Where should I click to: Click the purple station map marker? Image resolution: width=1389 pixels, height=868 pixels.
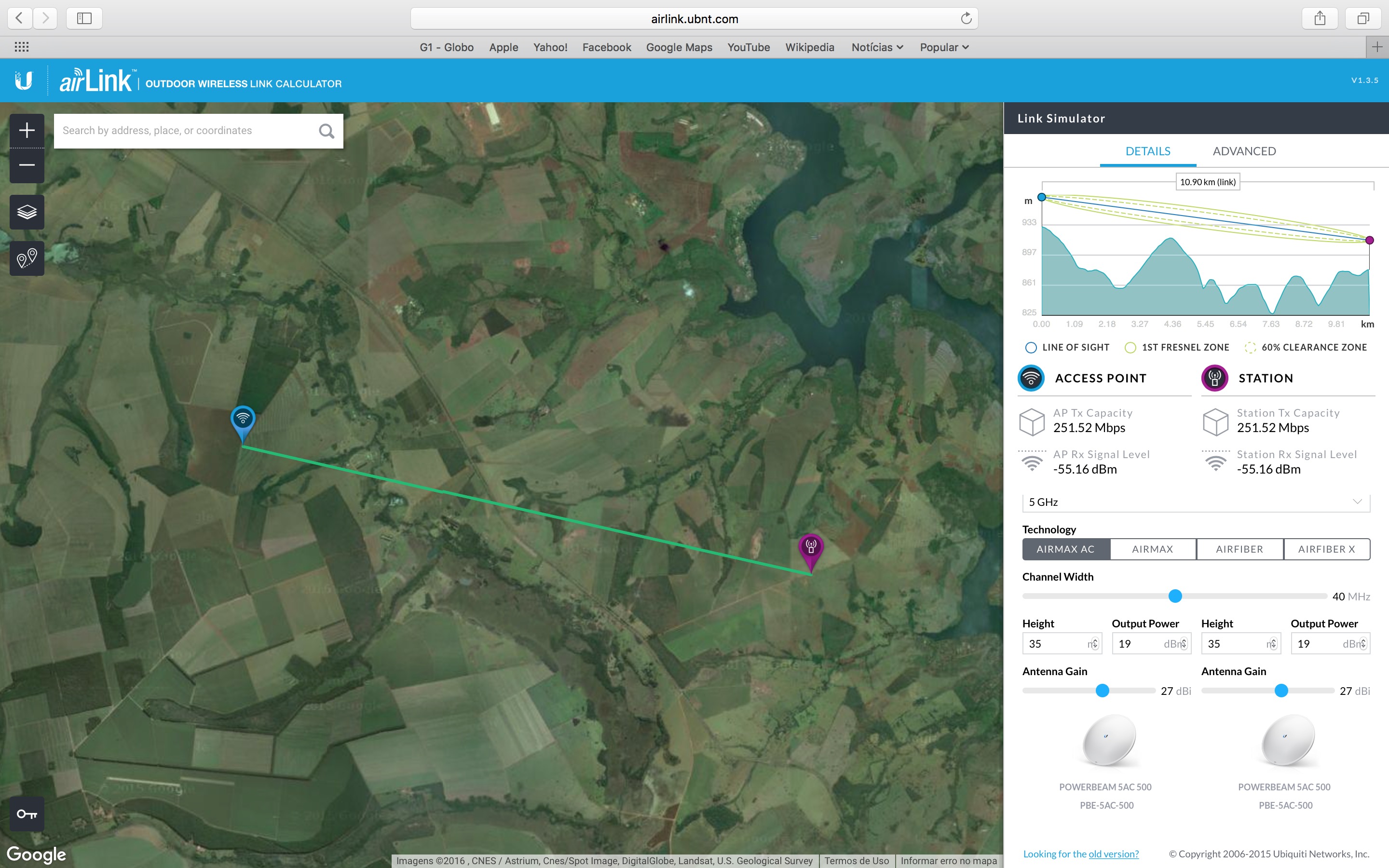coord(810,547)
